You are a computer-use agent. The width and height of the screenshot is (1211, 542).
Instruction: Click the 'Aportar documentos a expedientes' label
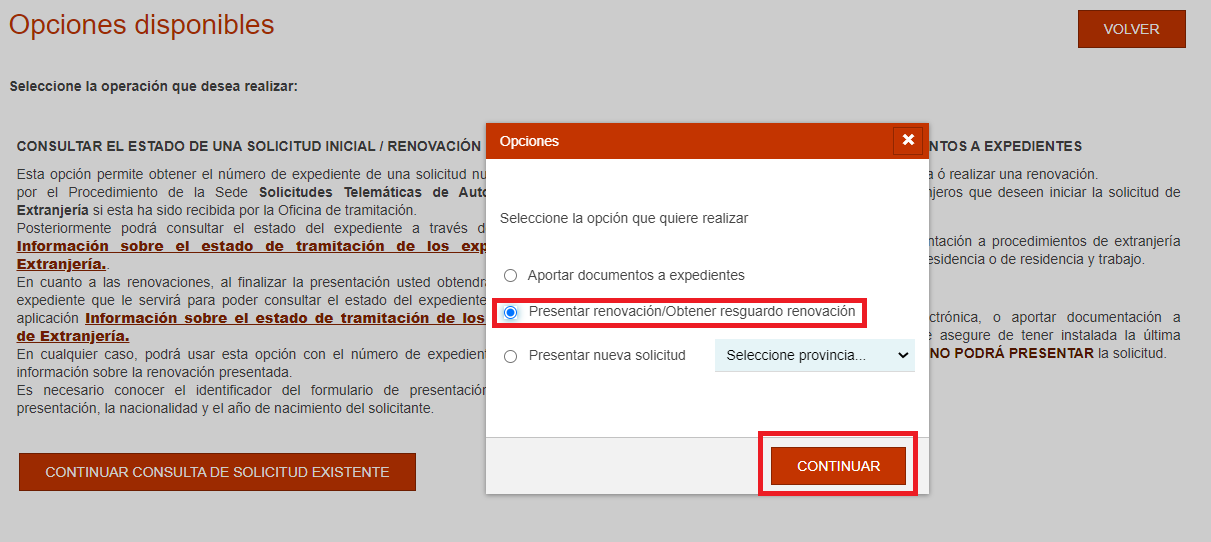click(636, 275)
